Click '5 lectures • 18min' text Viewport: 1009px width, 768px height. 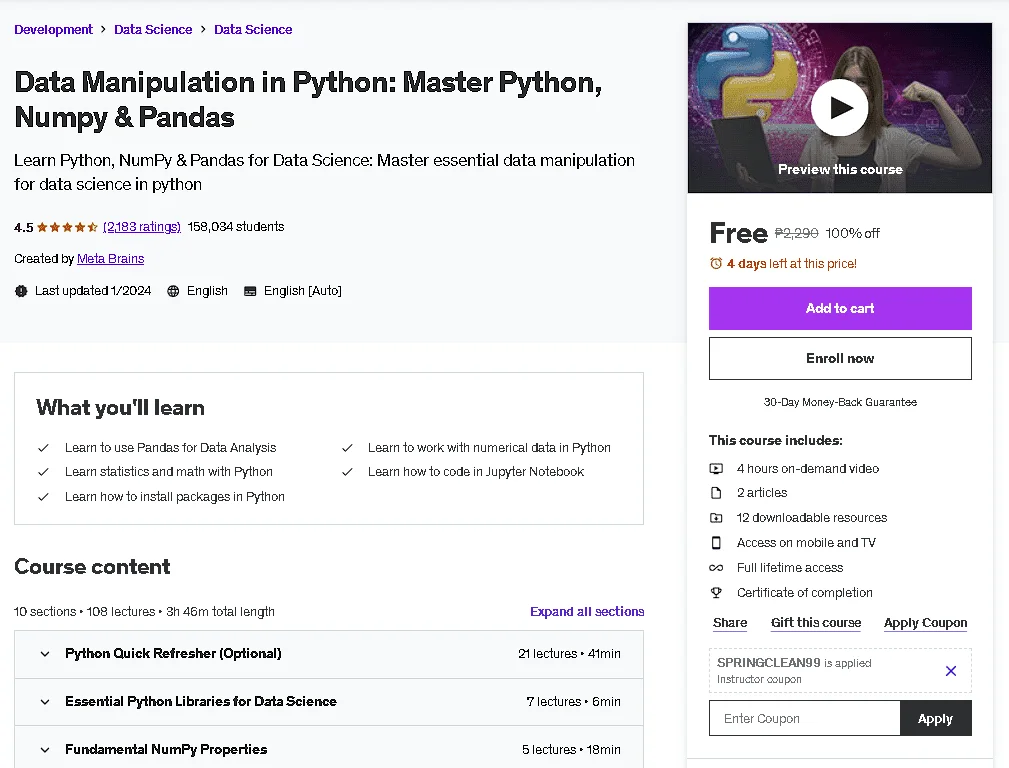(571, 749)
